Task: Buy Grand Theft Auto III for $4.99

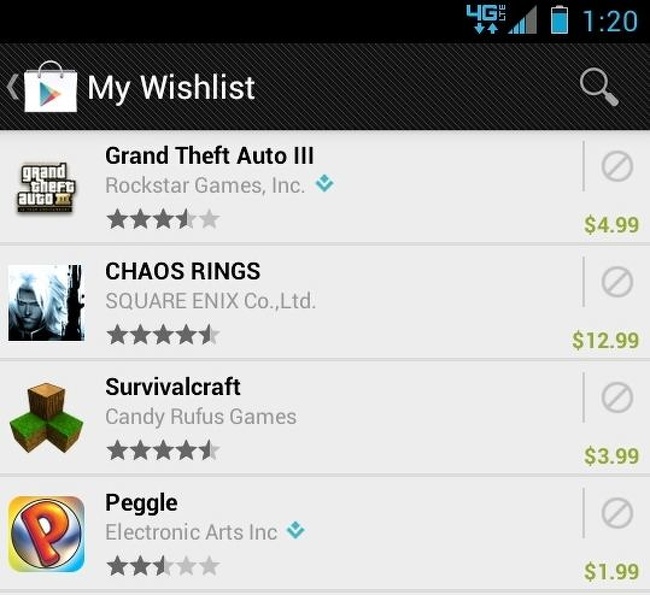Action: [x=611, y=225]
